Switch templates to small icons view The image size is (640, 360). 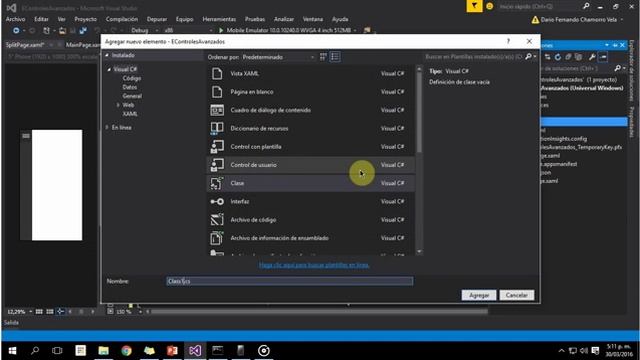[x=323, y=57]
